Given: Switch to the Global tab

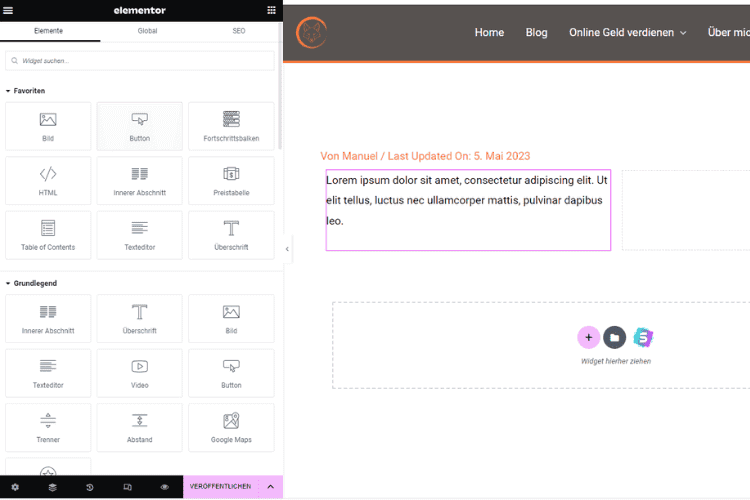Looking at the screenshot, I should (x=147, y=31).
